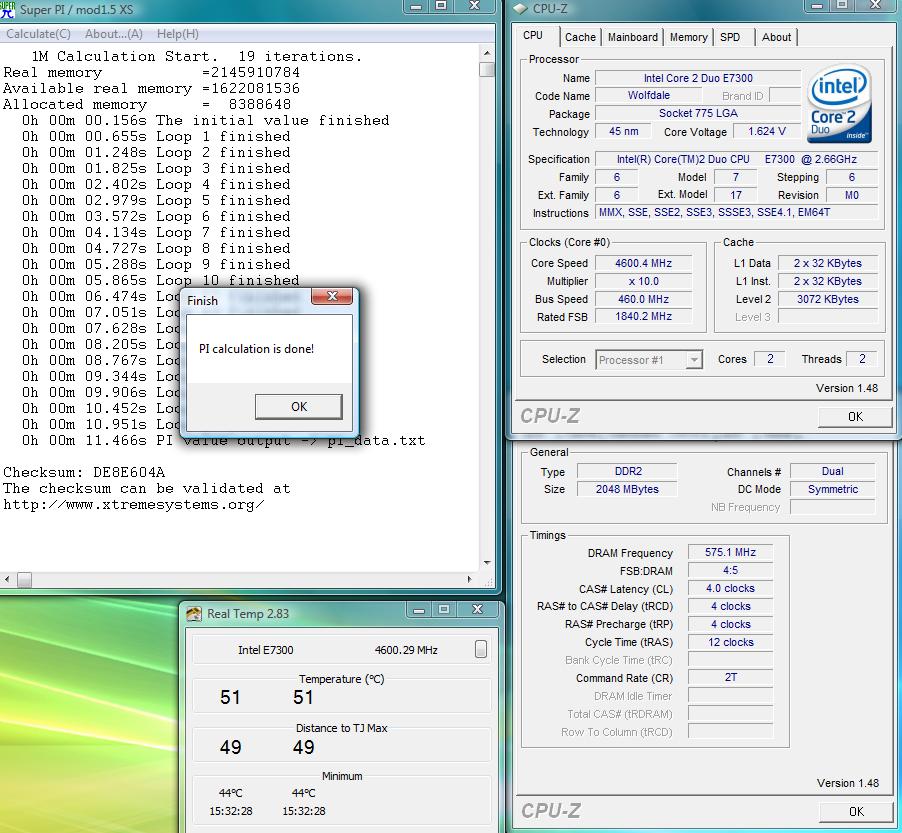Click the Channels # value Dual
902x833 pixels.
coord(832,471)
